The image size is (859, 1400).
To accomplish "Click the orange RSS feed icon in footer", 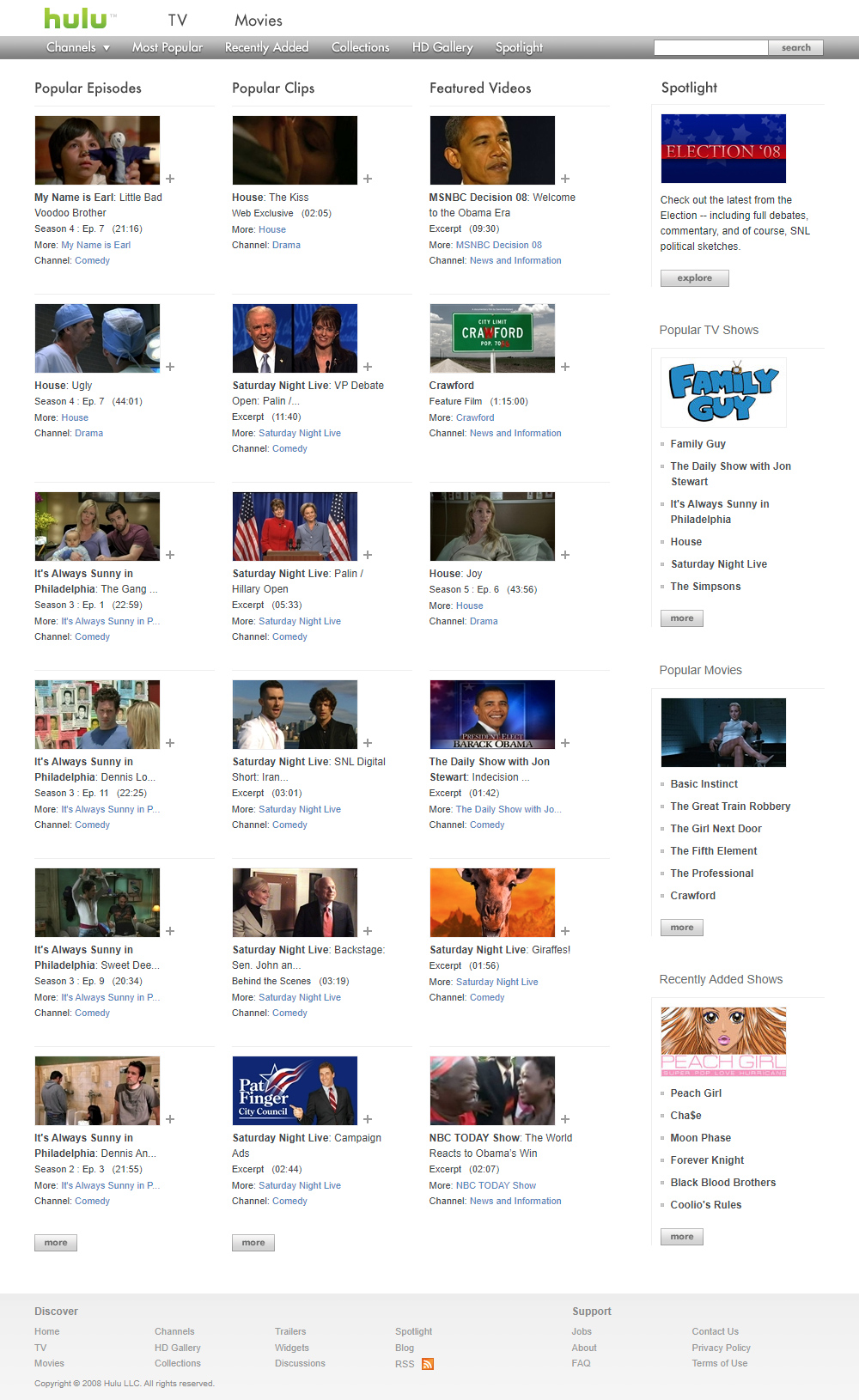I will [428, 1364].
